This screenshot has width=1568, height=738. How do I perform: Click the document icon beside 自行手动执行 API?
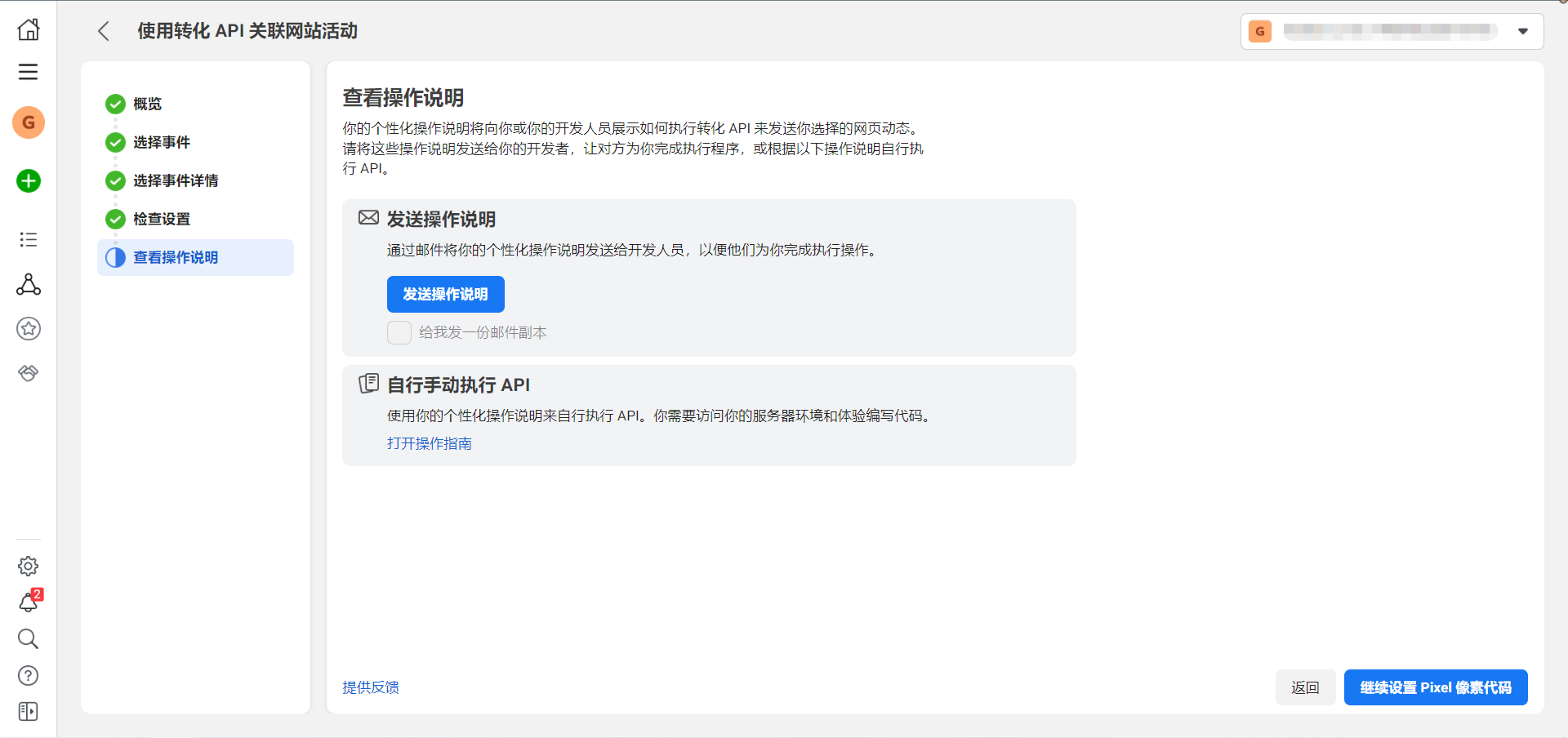click(x=368, y=383)
